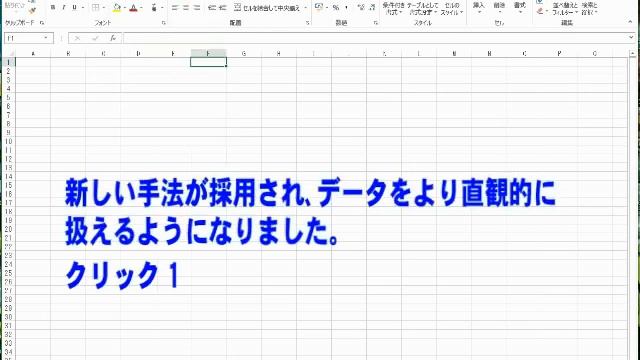Select column A by its header
The width and height of the screenshot is (640, 360).
[33, 53]
